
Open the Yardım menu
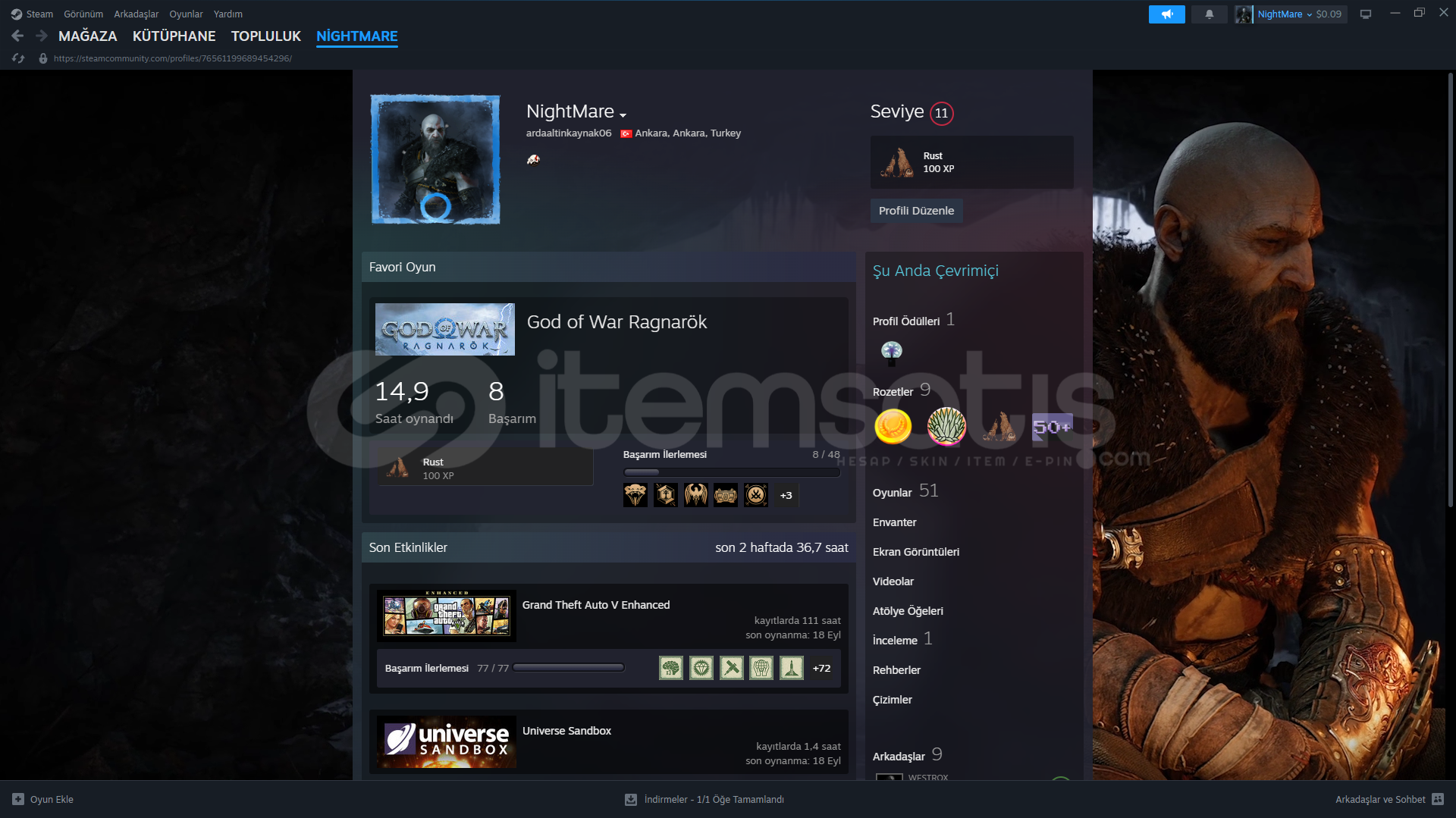tap(228, 14)
